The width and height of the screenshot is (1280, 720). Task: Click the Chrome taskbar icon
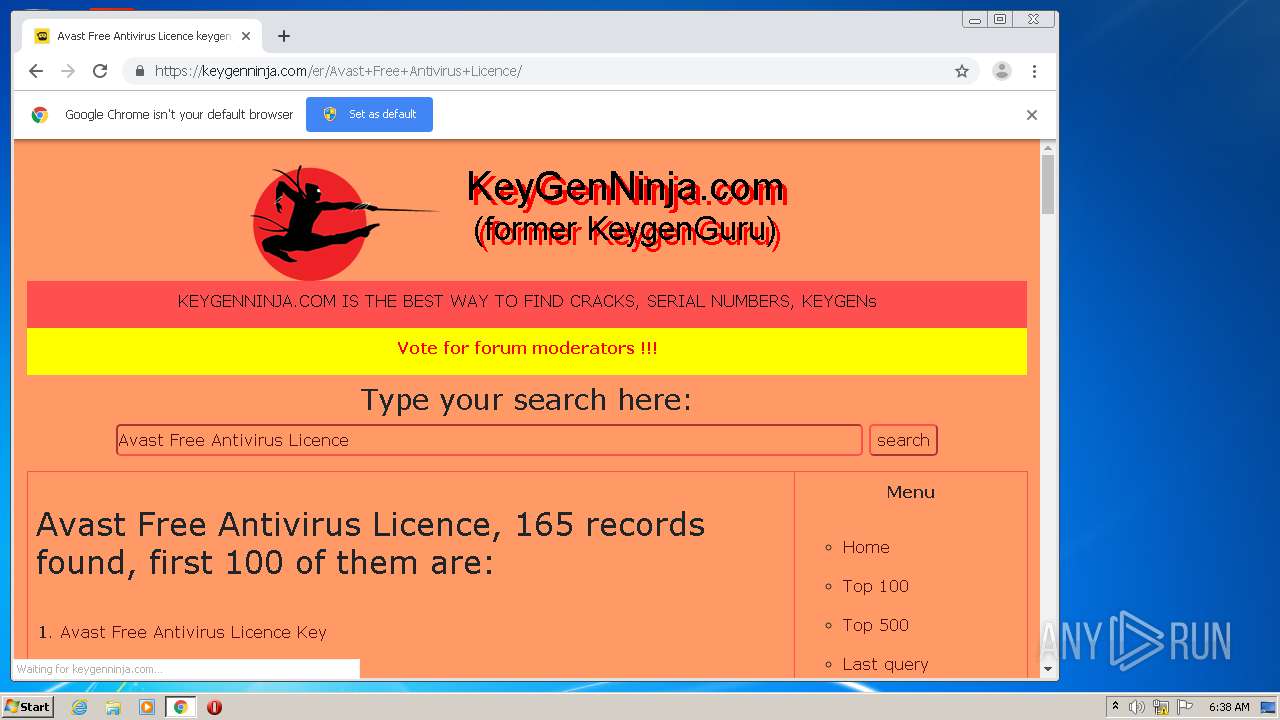[x=181, y=707]
